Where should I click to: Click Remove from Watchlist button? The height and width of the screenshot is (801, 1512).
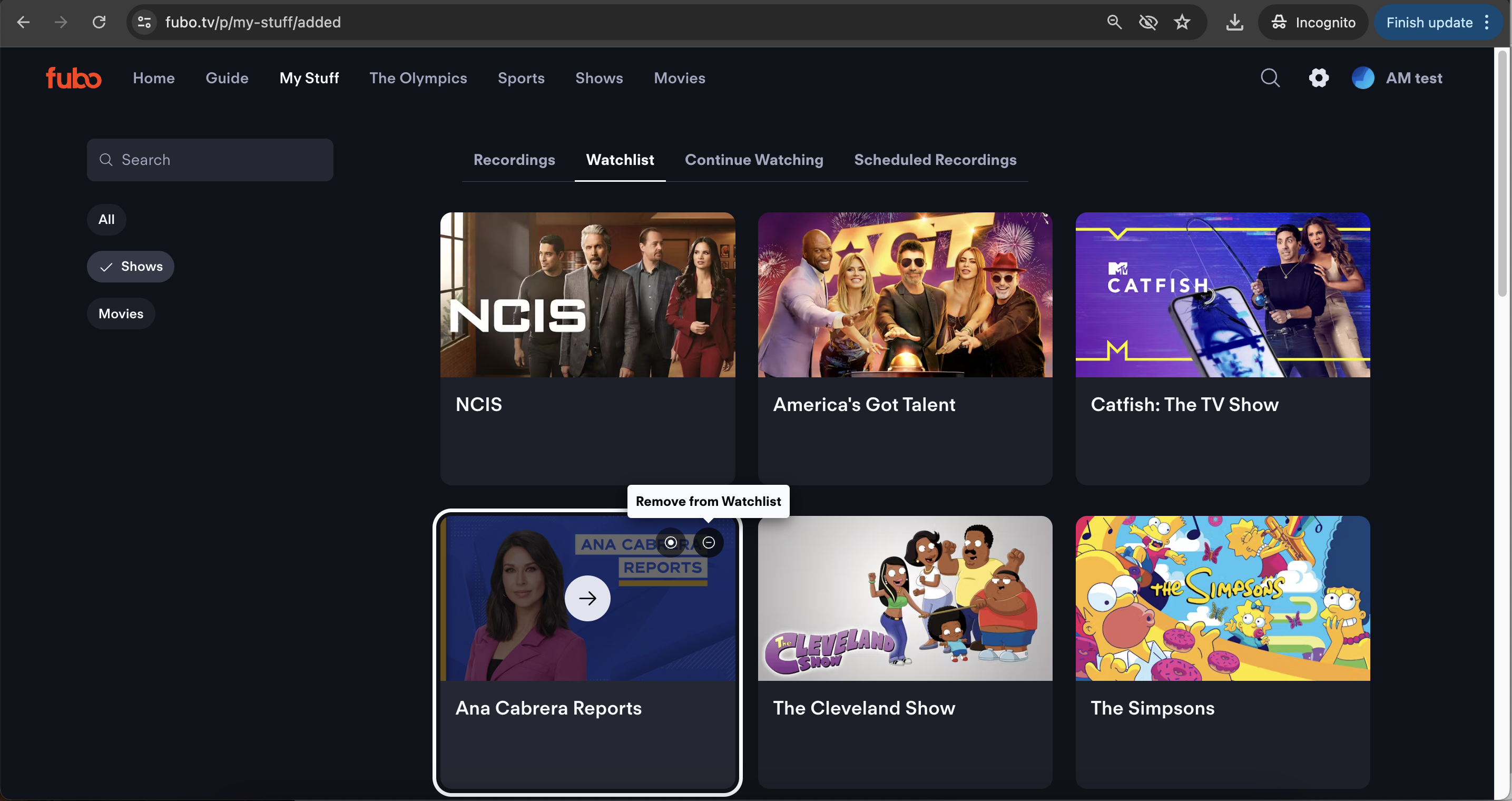tap(709, 542)
